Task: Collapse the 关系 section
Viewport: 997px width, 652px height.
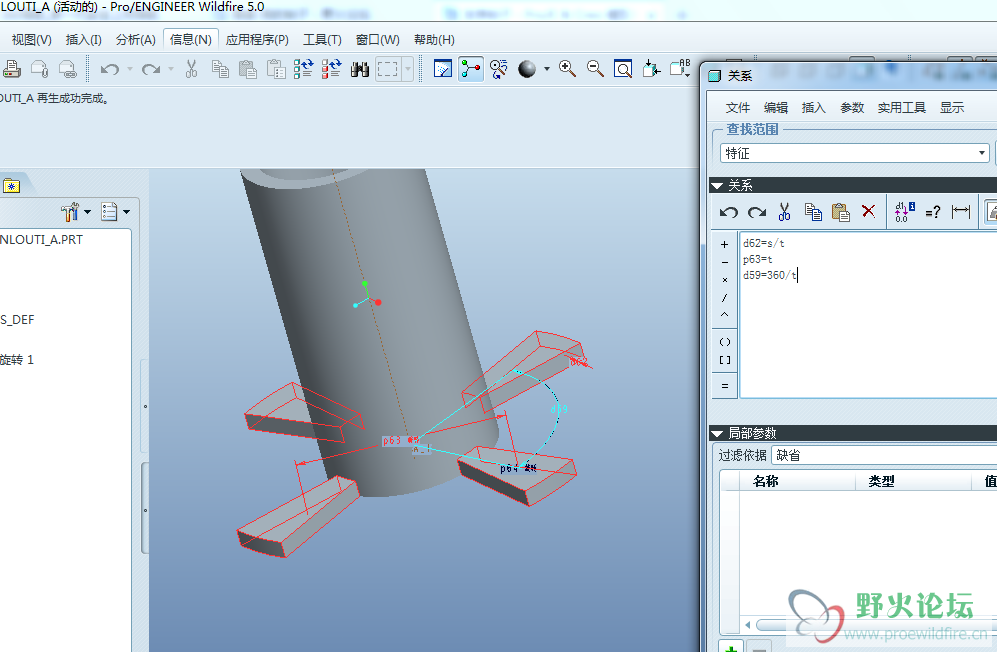Action: pos(717,186)
